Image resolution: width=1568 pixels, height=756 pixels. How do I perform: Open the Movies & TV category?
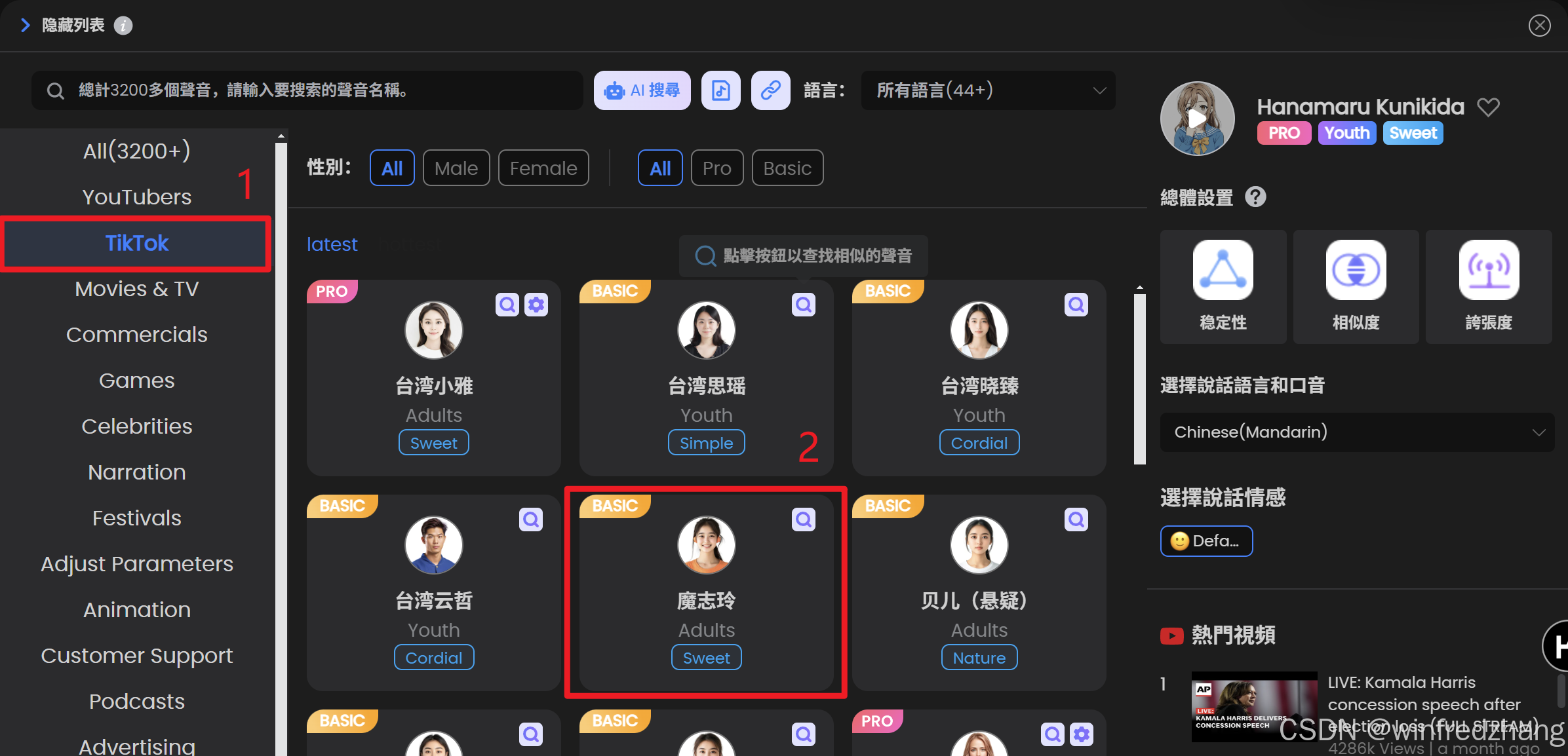click(137, 289)
